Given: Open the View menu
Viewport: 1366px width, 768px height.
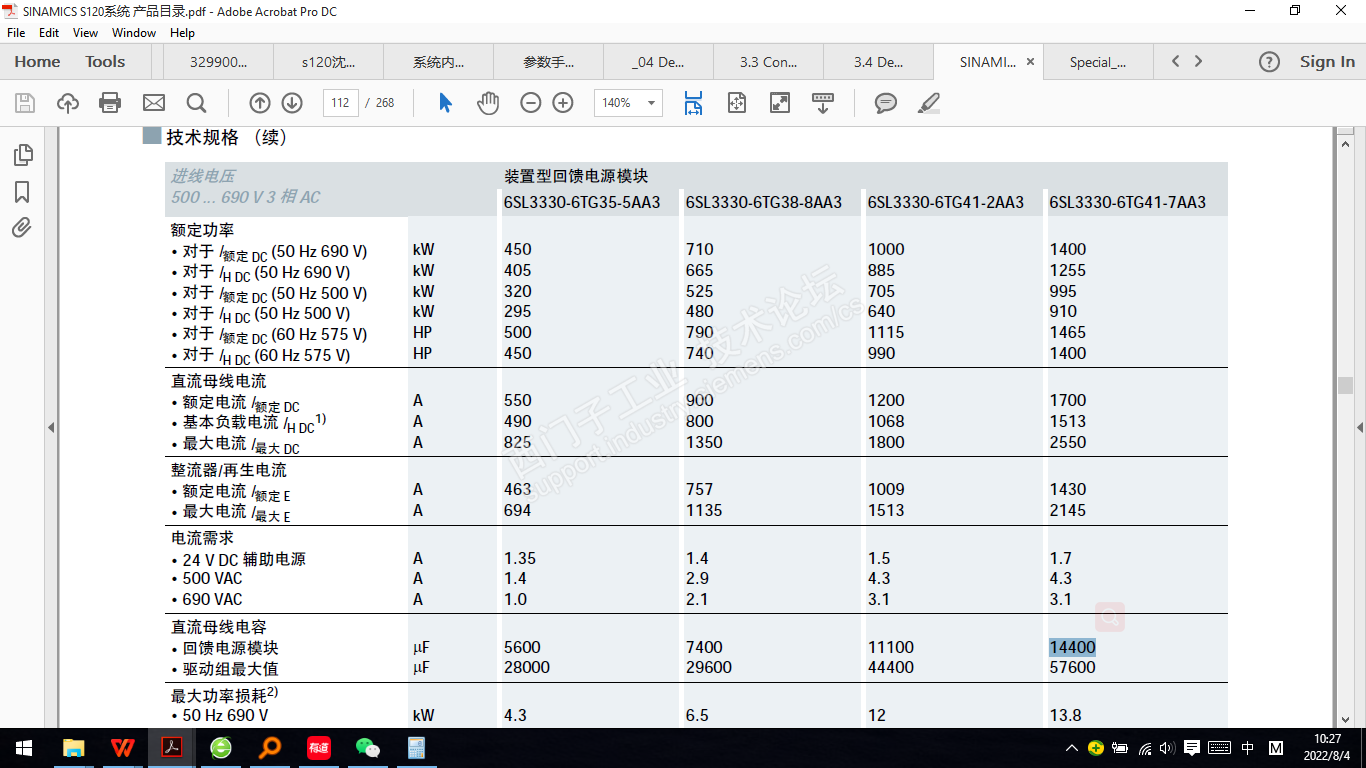Looking at the screenshot, I should [x=86, y=33].
